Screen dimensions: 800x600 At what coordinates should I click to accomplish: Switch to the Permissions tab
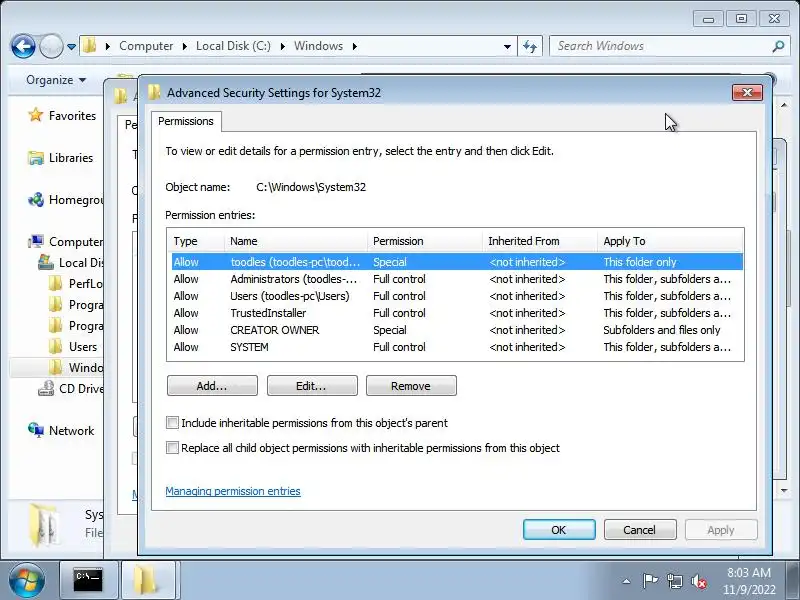click(186, 121)
